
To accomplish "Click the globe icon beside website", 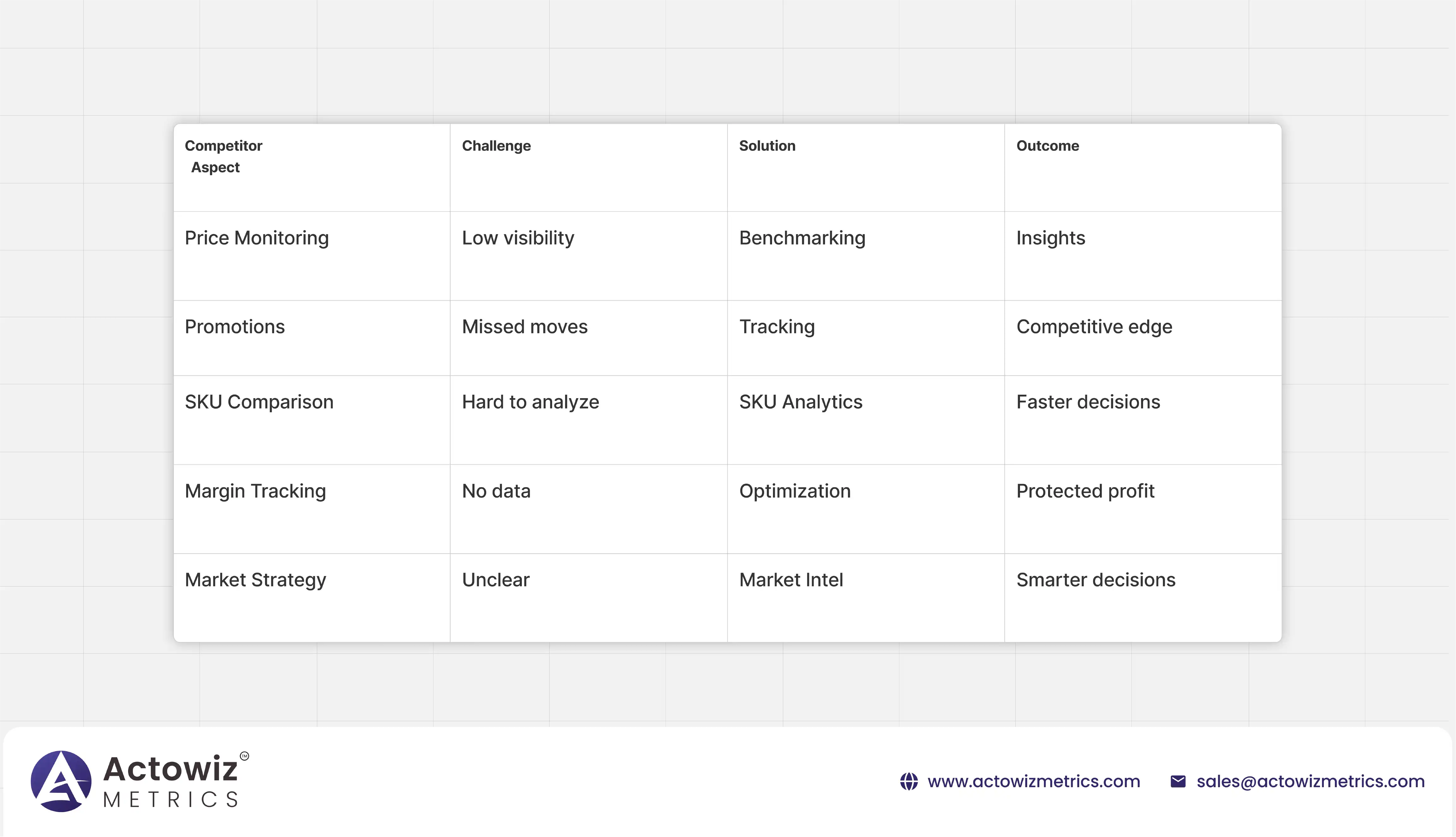I will tap(909, 782).
